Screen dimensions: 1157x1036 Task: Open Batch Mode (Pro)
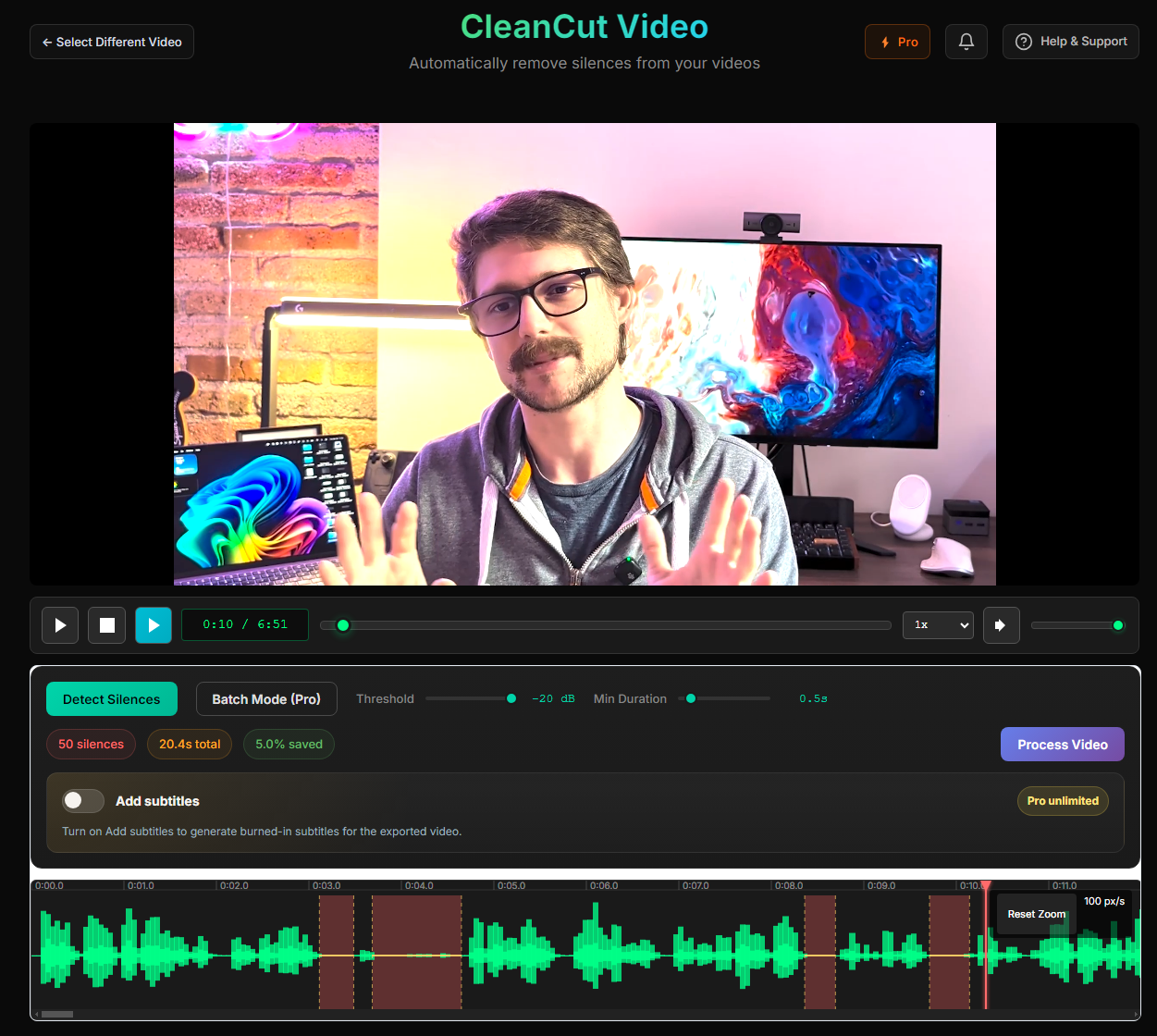coord(266,699)
